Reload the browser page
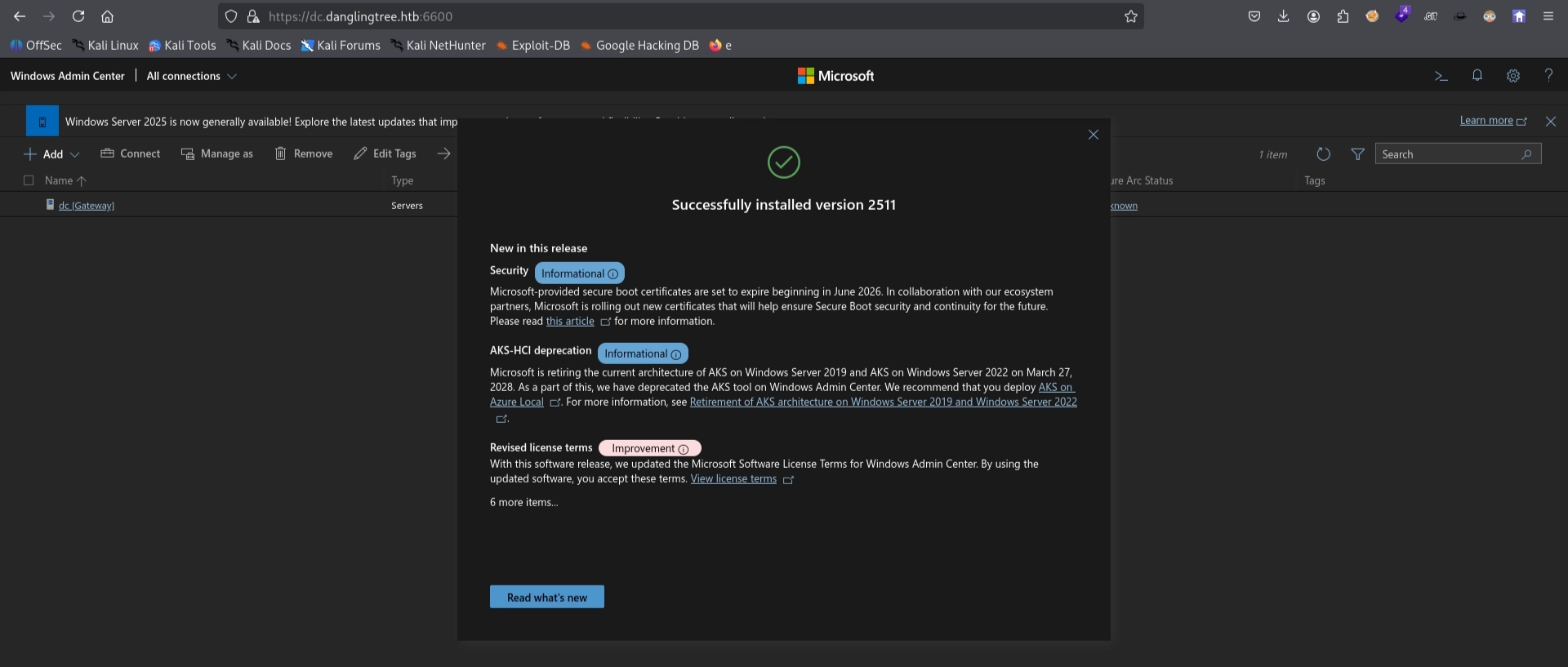The width and height of the screenshot is (1568, 667). click(x=78, y=16)
